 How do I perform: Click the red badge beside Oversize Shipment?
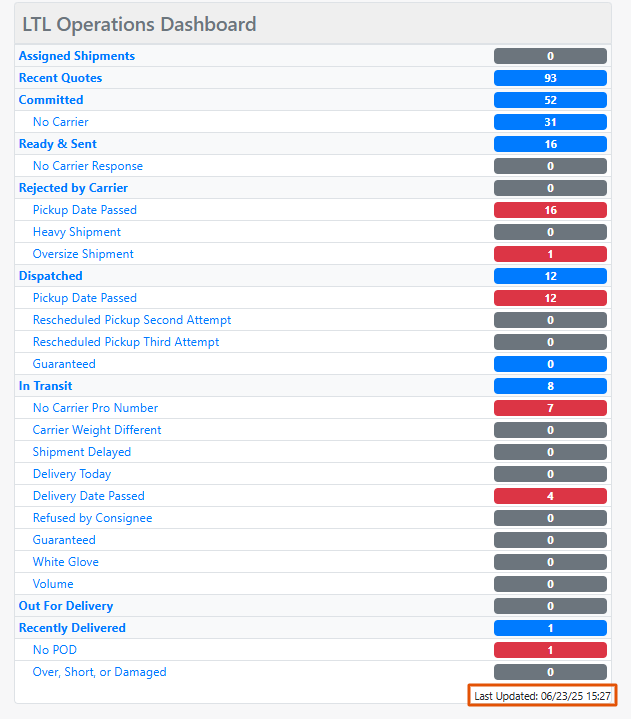pos(550,254)
